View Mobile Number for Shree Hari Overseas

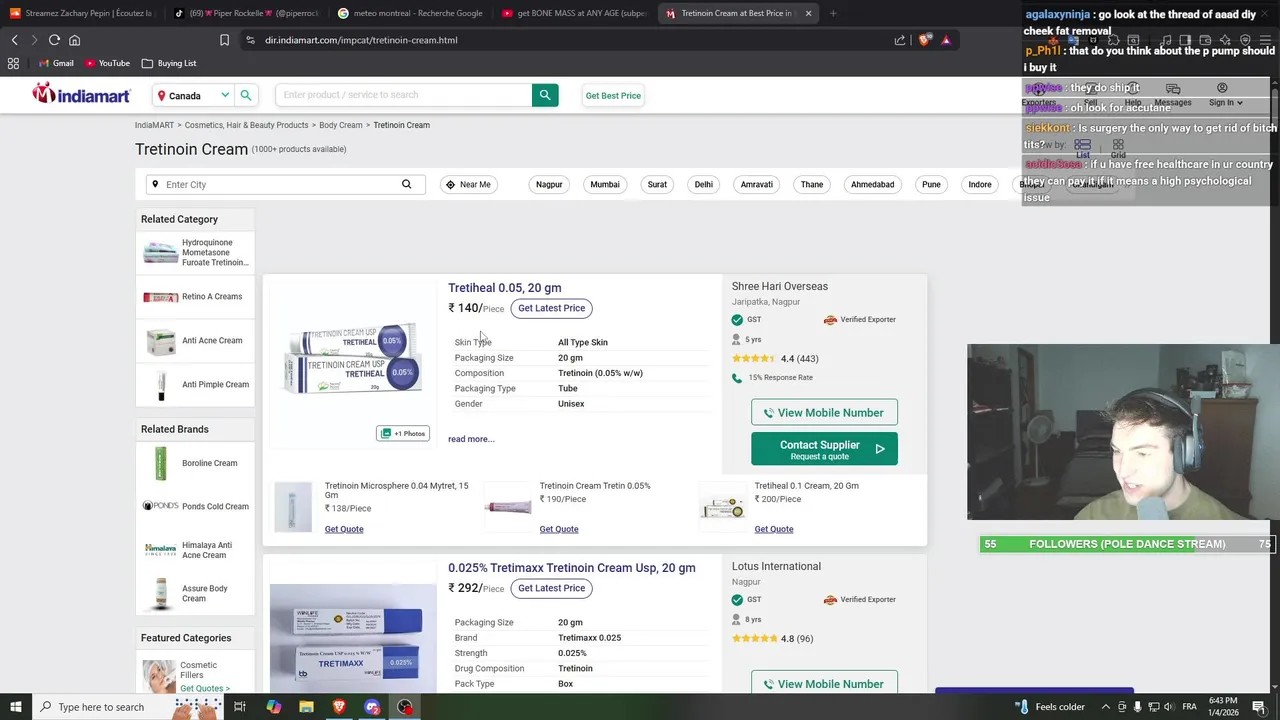(824, 412)
